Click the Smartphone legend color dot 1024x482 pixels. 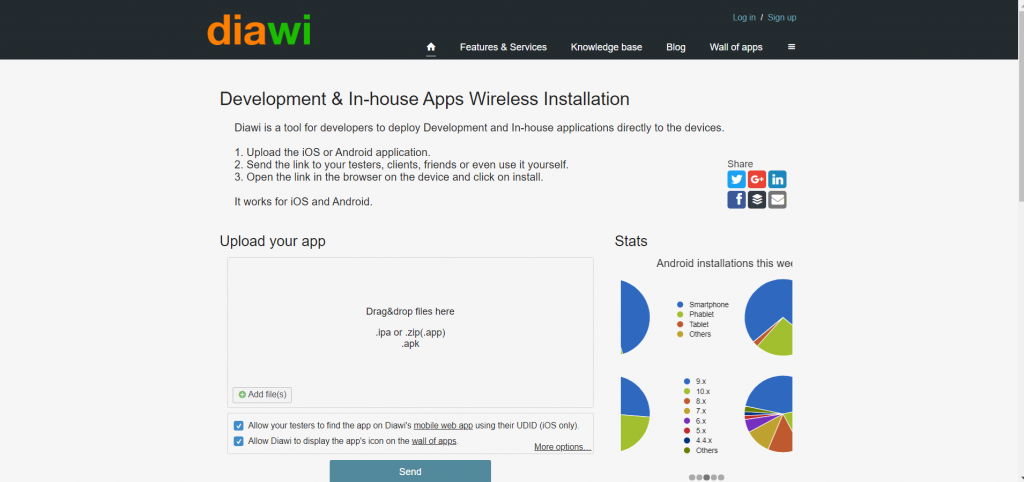coord(680,304)
